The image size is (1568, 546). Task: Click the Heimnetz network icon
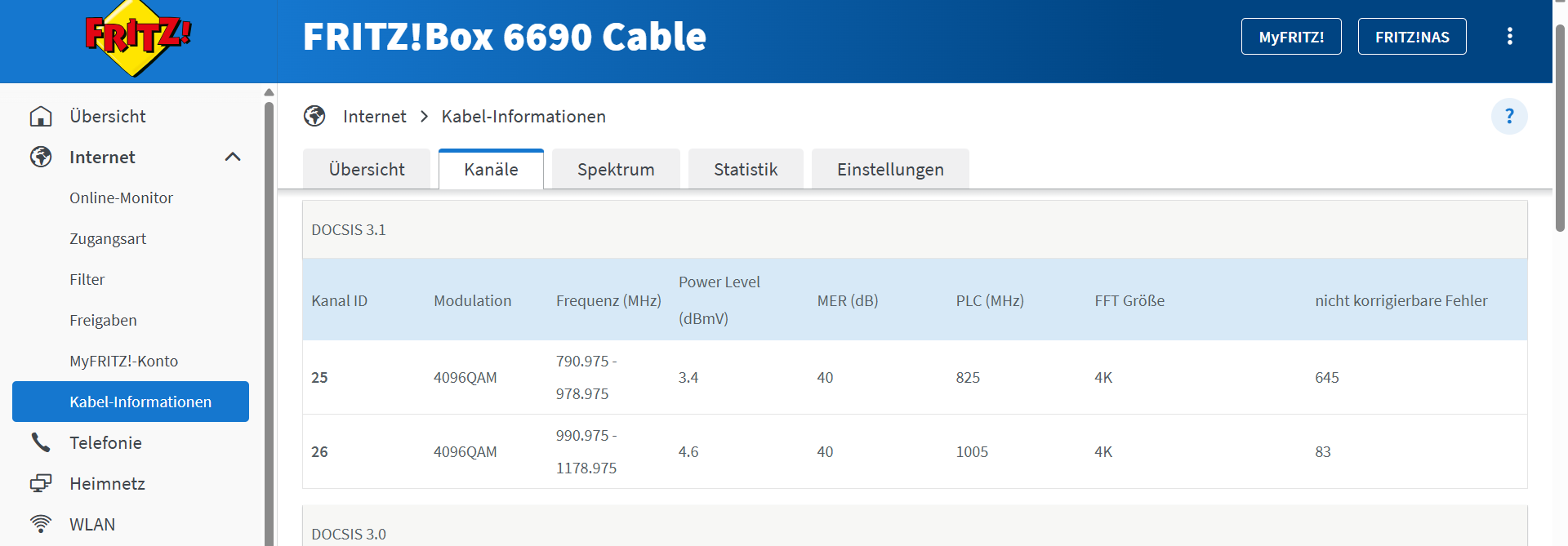point(41,483)
